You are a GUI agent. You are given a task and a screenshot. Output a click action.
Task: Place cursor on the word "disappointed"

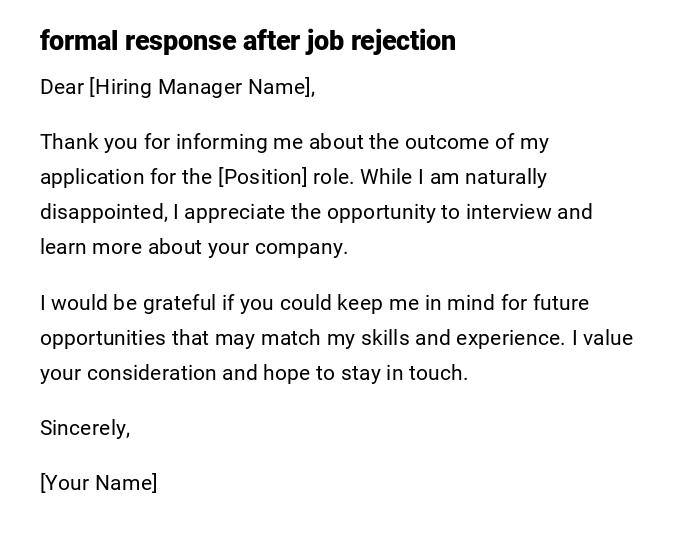tap(102, 212)
